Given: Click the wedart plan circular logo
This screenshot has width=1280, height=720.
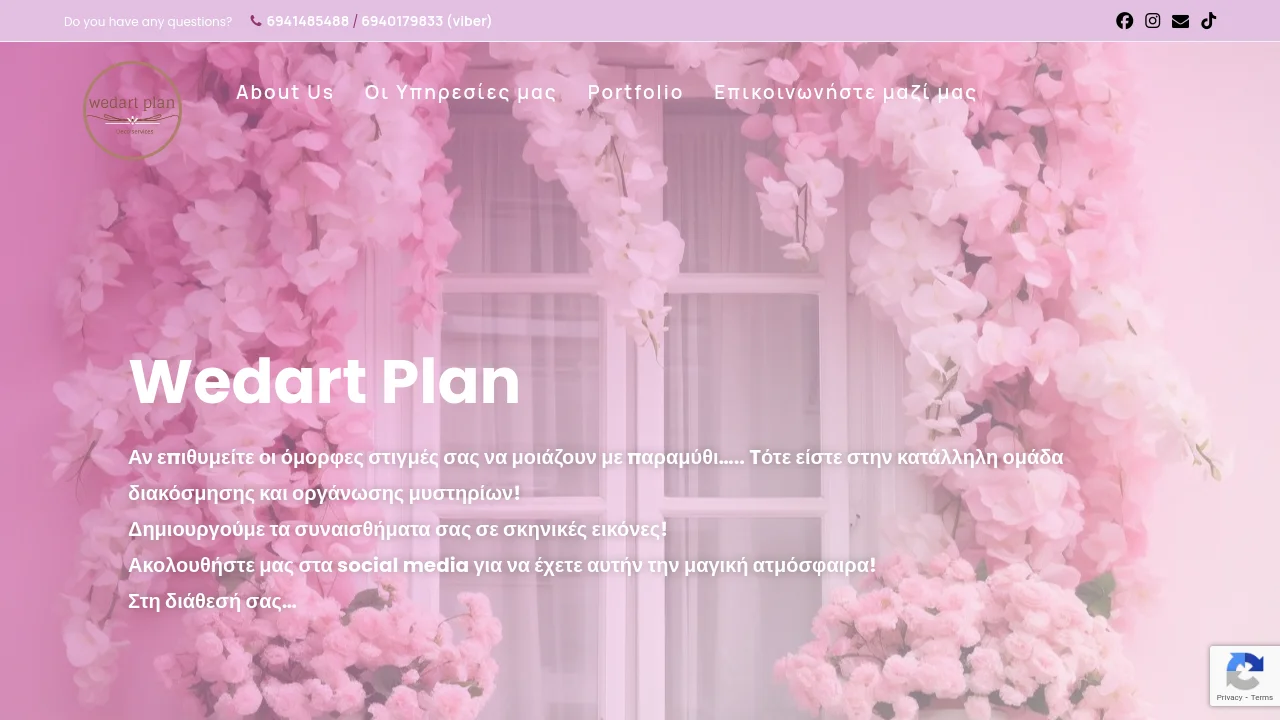Looking at the screenshot, I should tap(132, 110).
